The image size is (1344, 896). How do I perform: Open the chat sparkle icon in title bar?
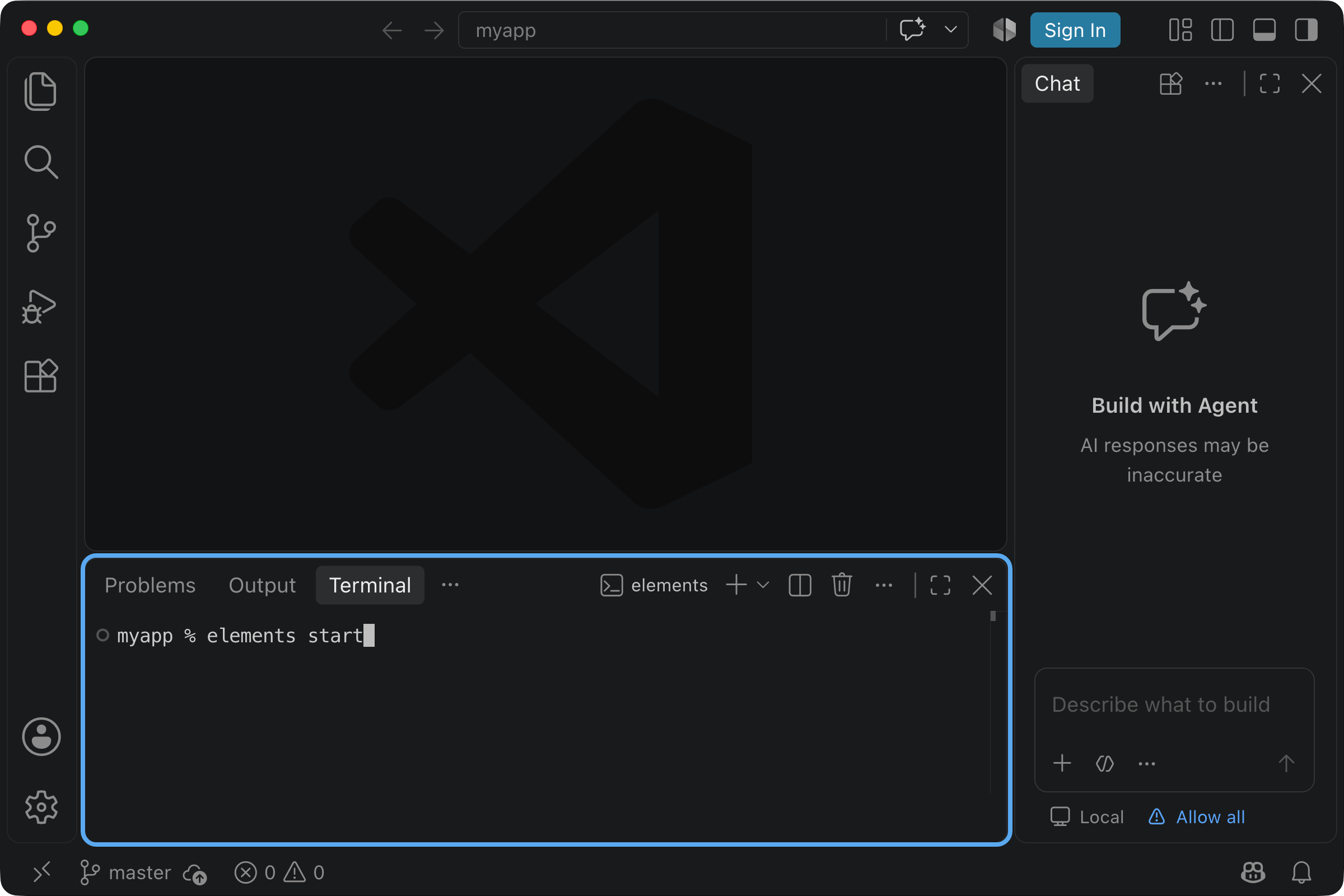(913, 30)
